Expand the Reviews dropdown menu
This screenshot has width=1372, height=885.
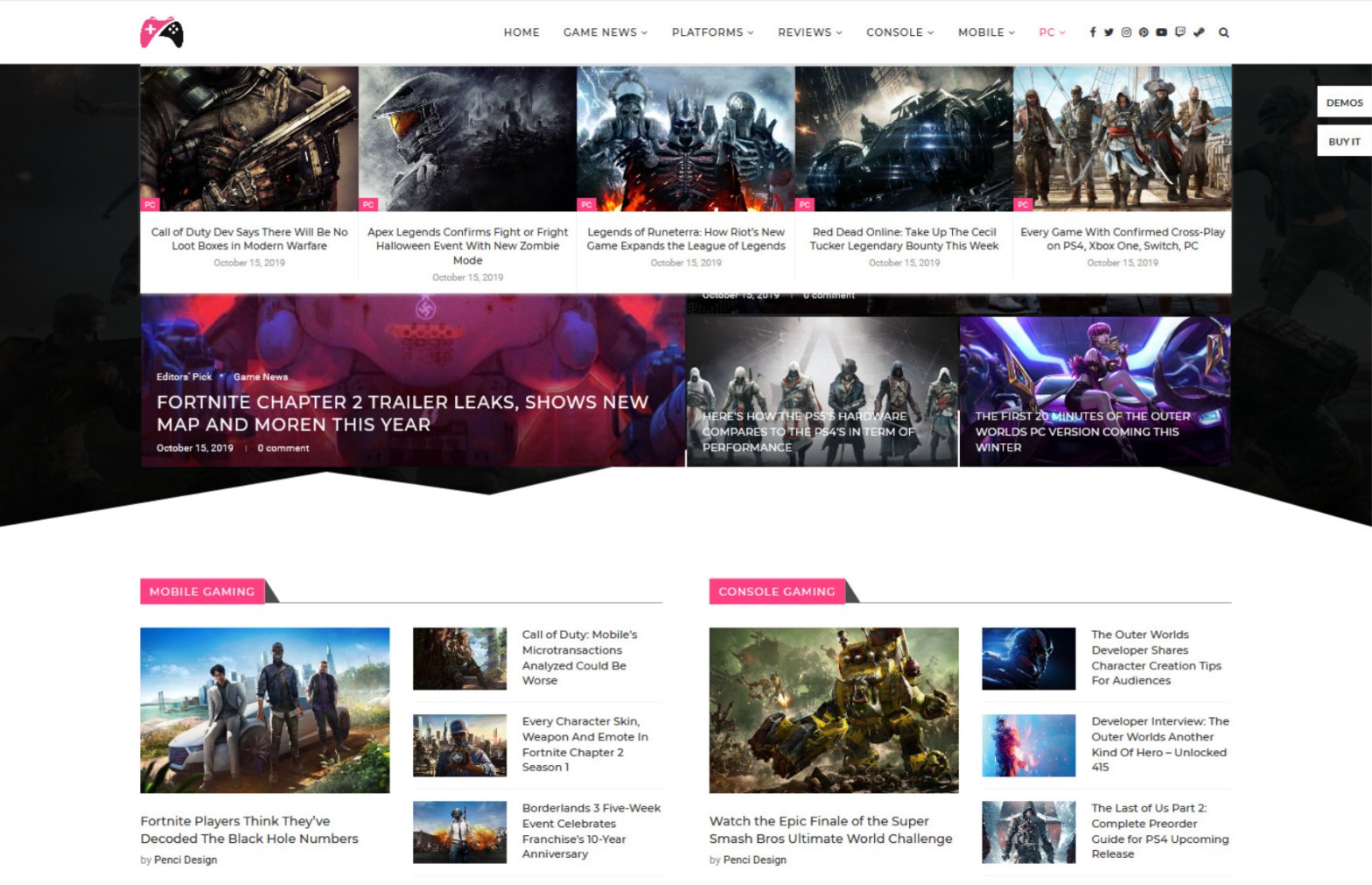pyautogui.click(x=809, y=32)
